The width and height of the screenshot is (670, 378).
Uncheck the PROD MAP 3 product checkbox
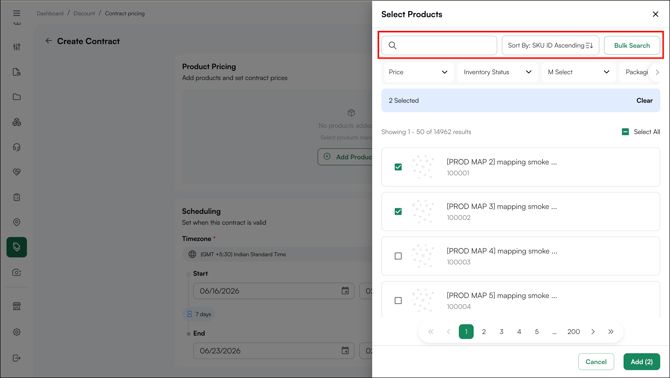(x=398, y=211)
